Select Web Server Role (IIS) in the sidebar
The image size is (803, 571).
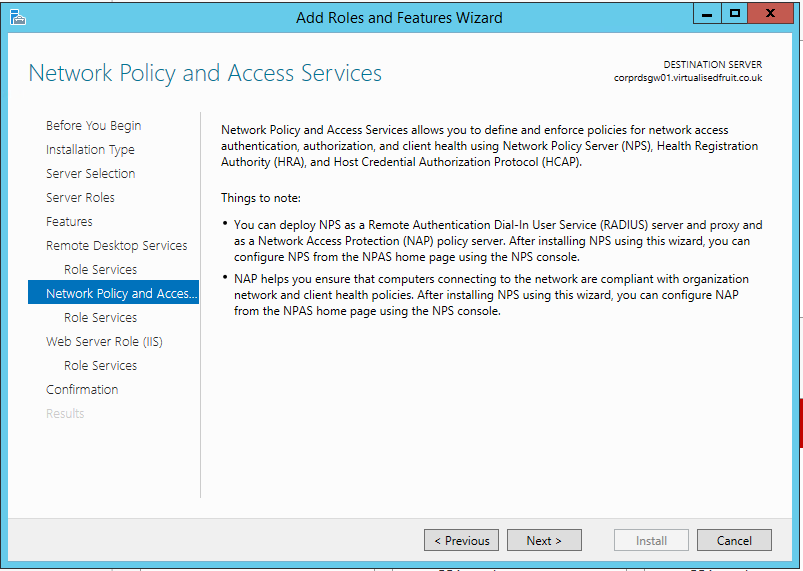[x=104, y=341]
